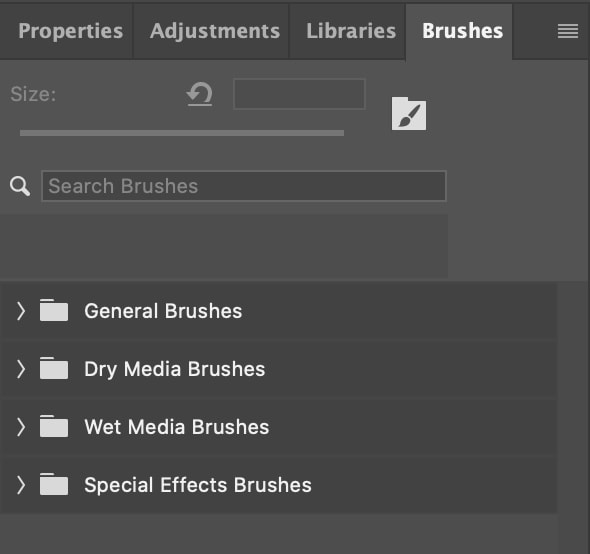The width and height of the screenshot is (590, 554).
Task: Click the Dry Media Brushes folder icon
Action: [54, 368]
